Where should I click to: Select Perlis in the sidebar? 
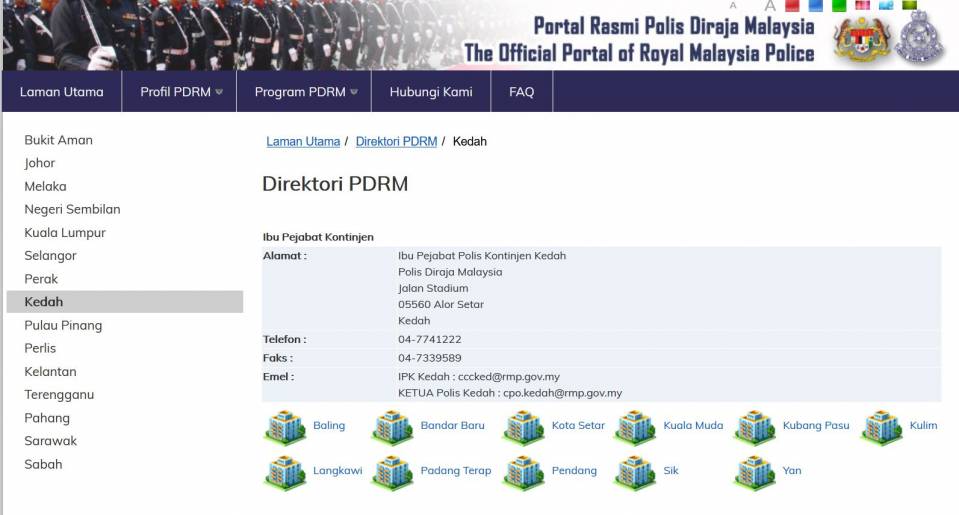point(40,348)
